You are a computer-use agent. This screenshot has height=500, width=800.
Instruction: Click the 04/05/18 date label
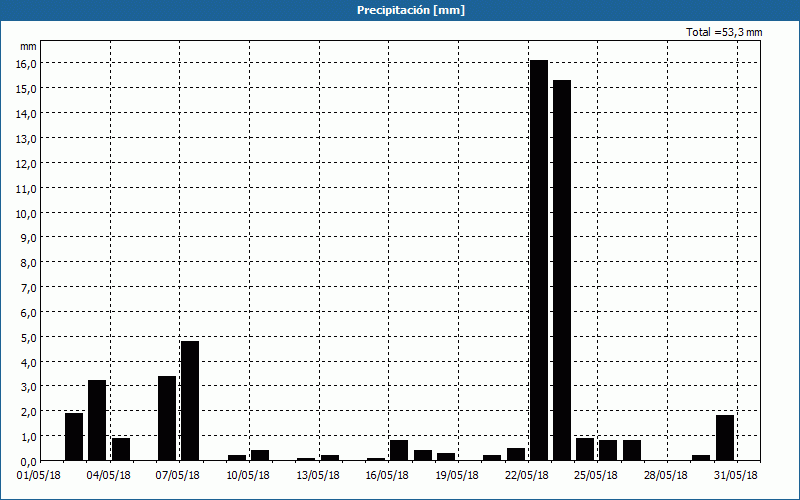109,476
